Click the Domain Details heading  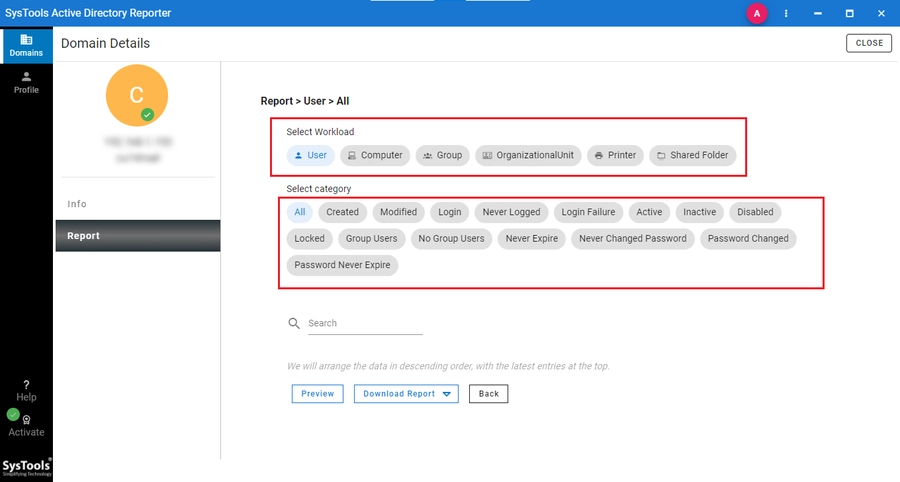click(x=106, y=44)
